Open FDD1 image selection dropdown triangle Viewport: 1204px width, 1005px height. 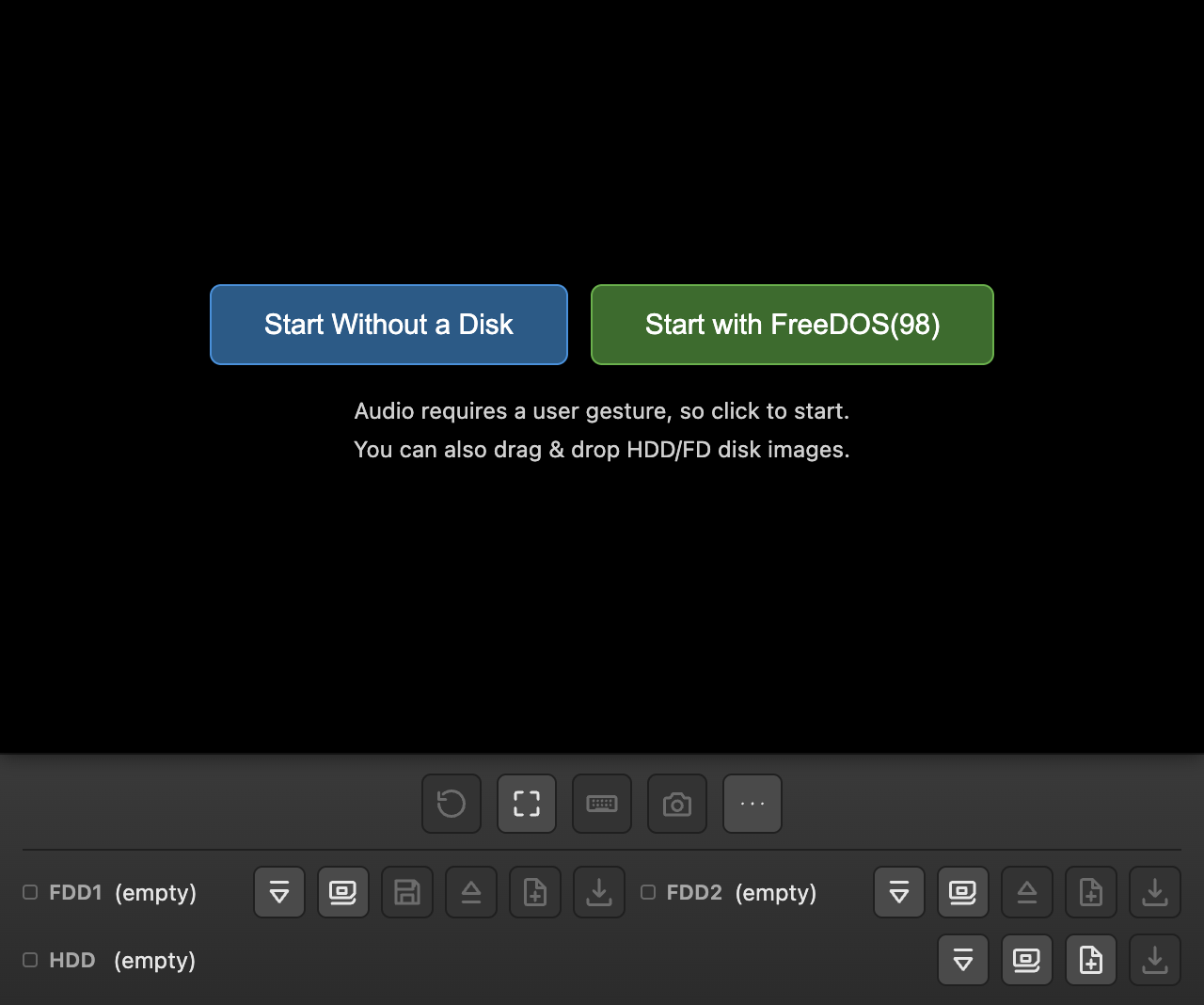[279, 892]
